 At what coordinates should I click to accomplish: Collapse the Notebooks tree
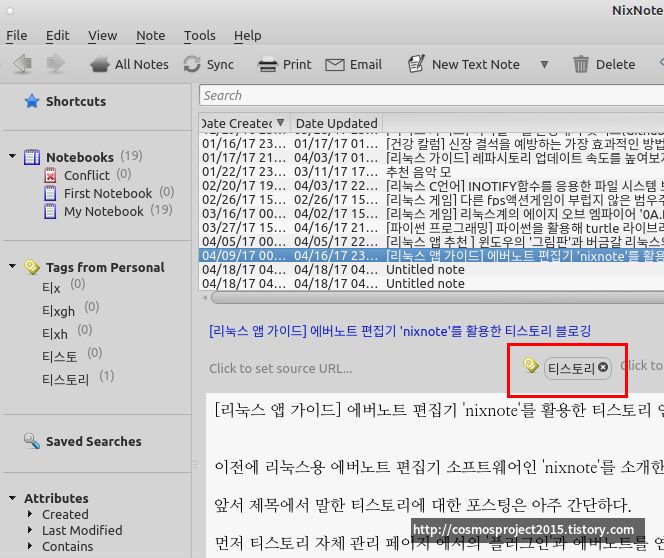[x=13, y=156]
